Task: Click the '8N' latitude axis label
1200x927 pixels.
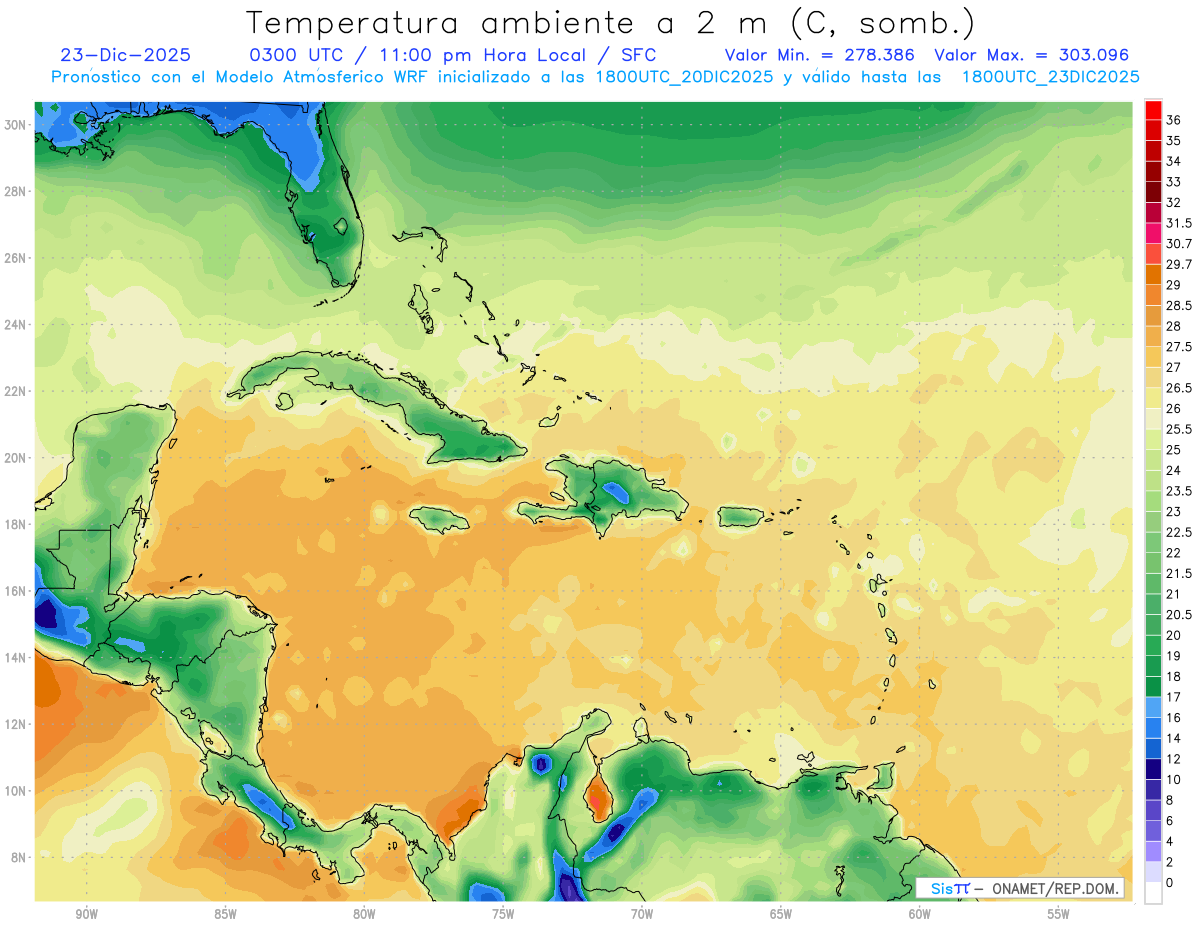Action: click(19, 857)
